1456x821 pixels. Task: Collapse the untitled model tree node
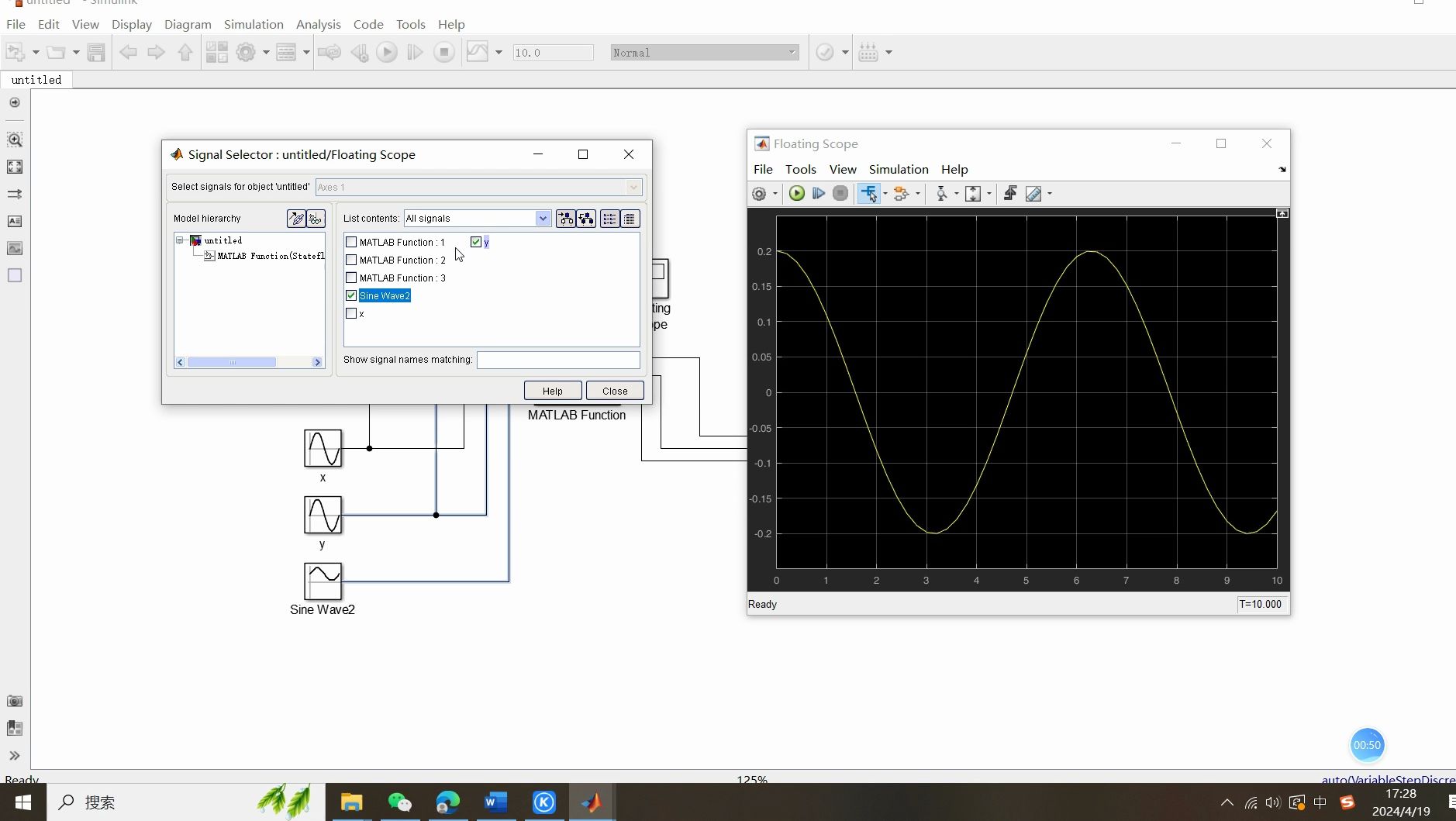click(x=180, y=240)
